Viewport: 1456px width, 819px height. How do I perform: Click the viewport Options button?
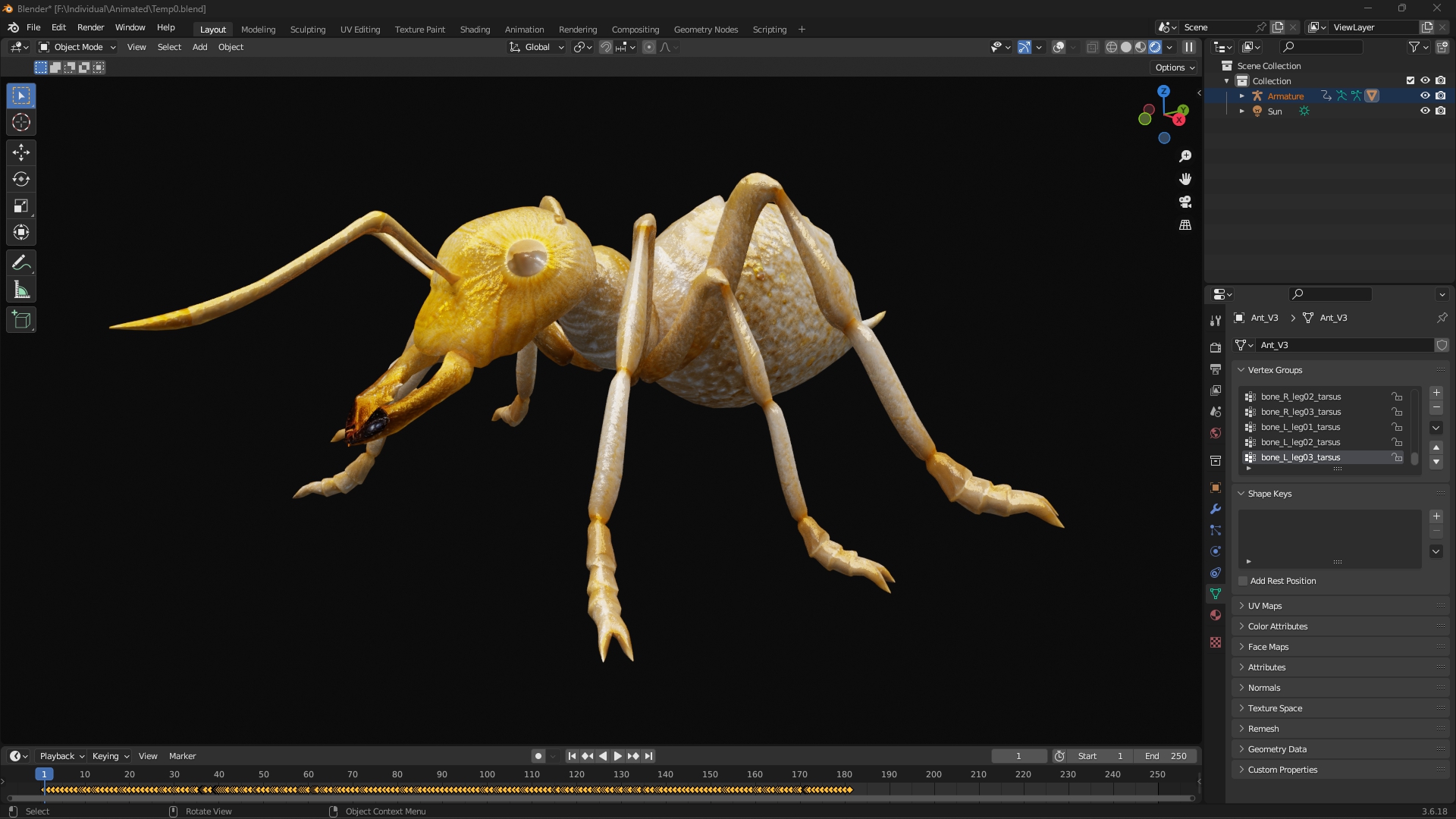point(1174,67)
